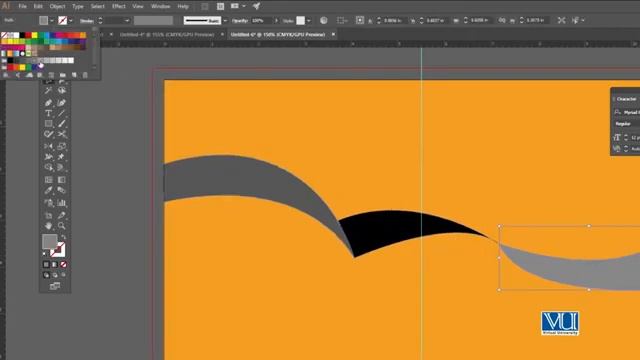
Task: Open the Effect menu
Action: (119, 7)
